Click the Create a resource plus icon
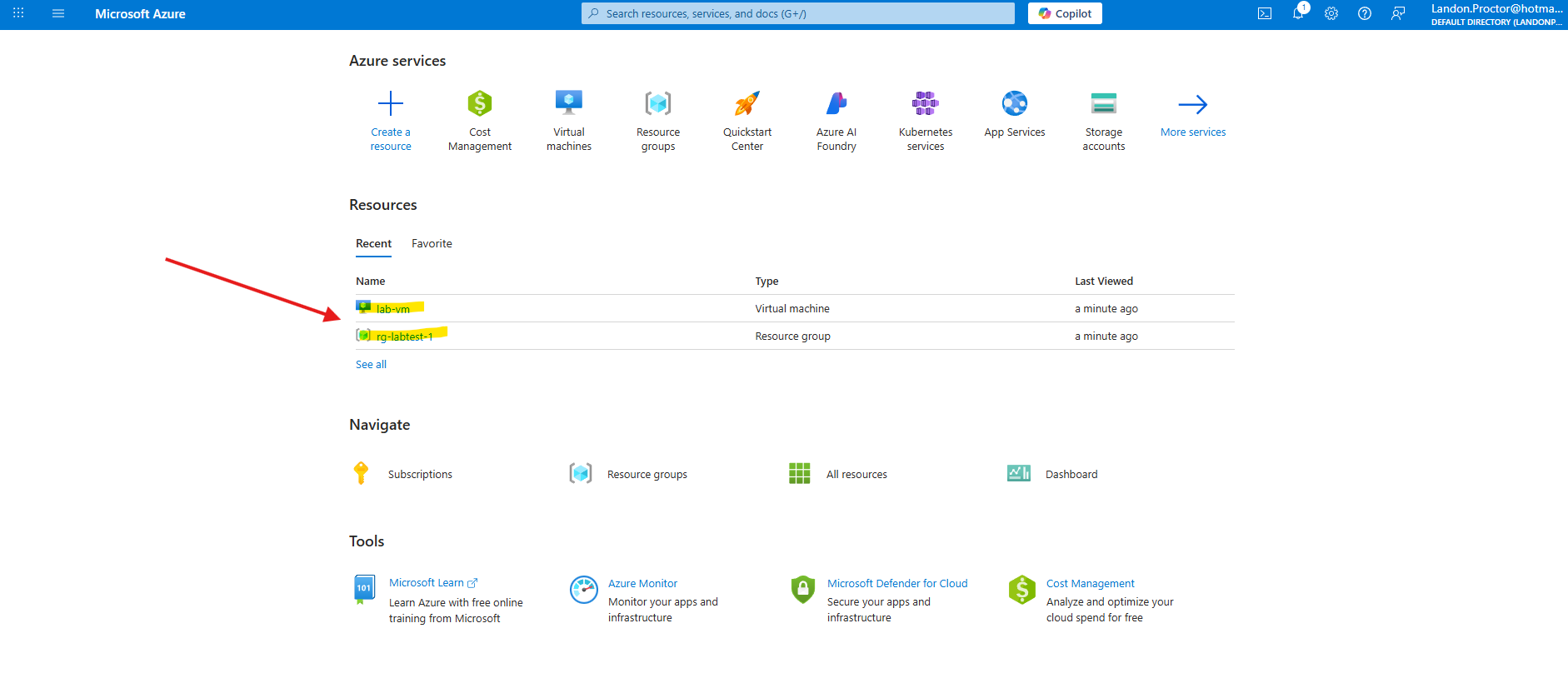The image size is (1568, 678). pyautogui.click(x=391, y=104)
